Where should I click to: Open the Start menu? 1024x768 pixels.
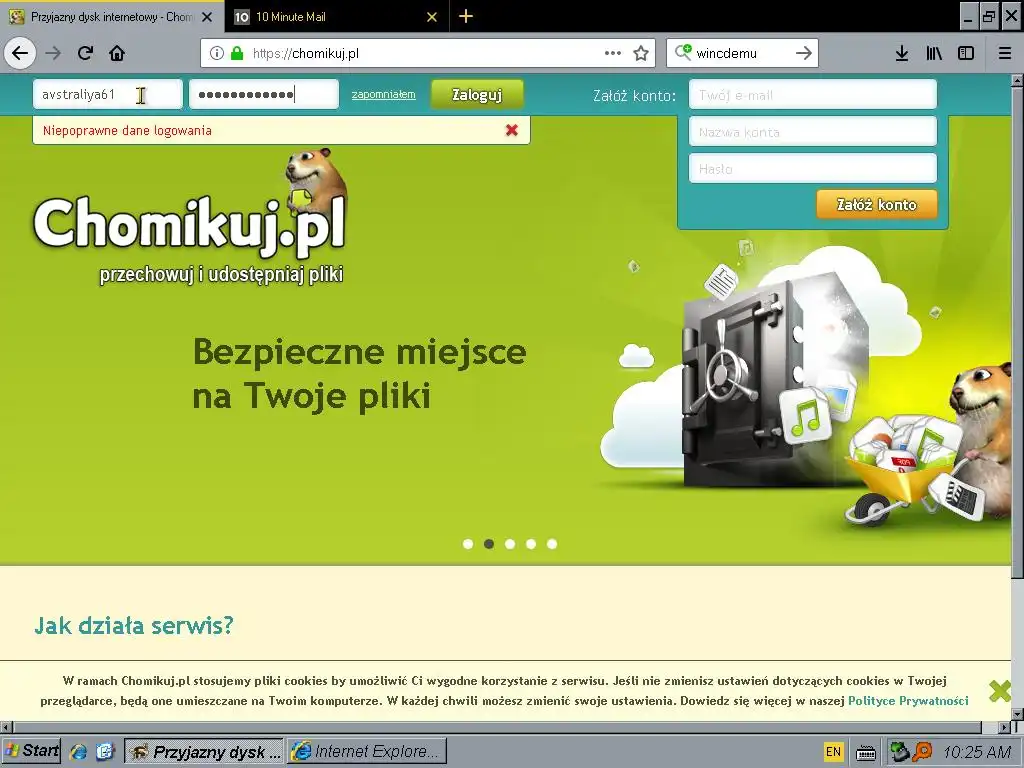(x=31, y=751)
